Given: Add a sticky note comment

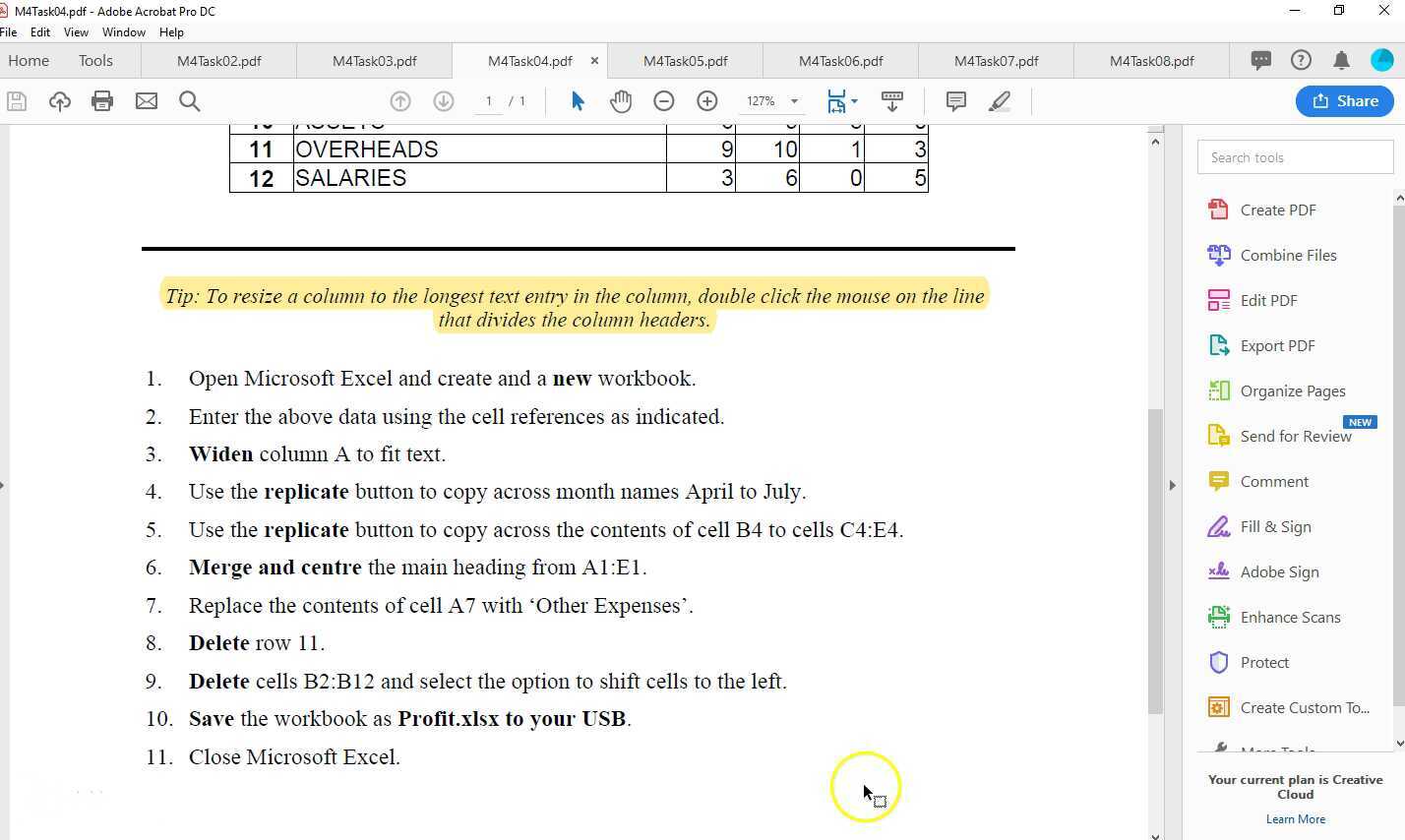Looking at the screenshot, I should pos(953,100).
